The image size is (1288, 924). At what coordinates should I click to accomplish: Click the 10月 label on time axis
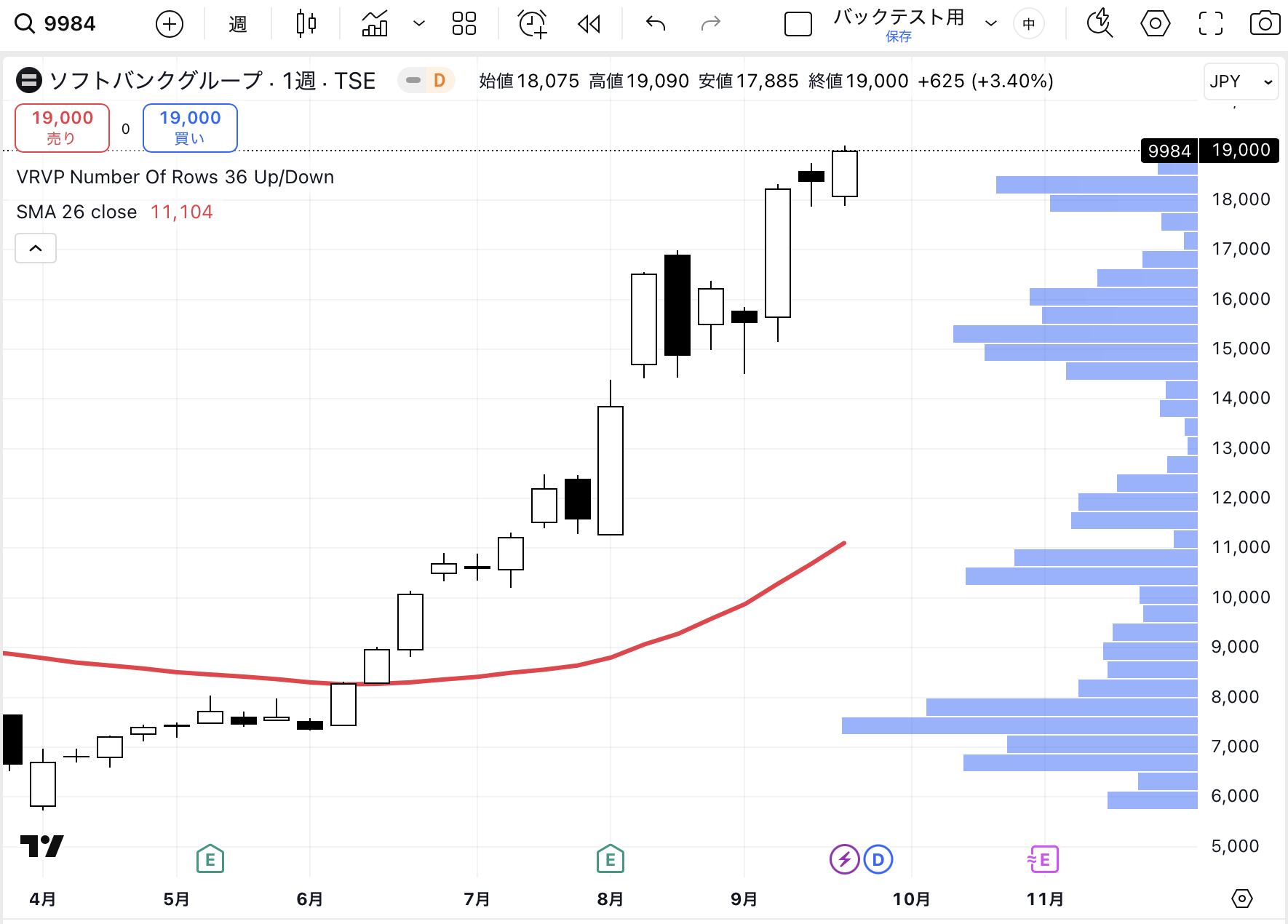coord(911,899)
